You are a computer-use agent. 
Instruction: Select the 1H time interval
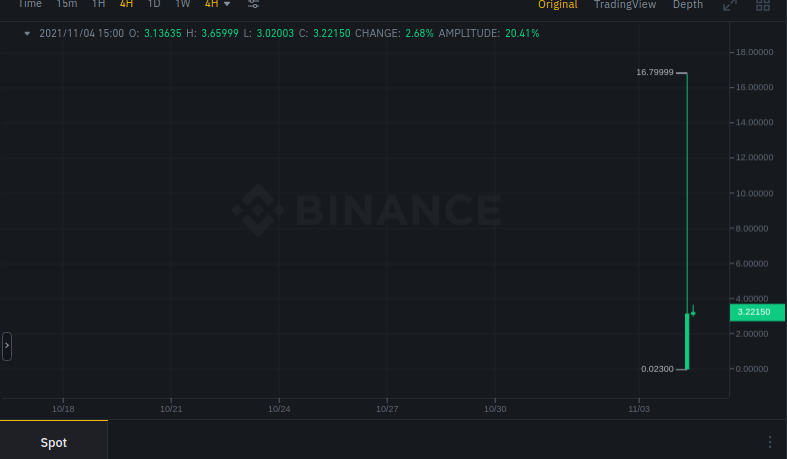pos(98,4)
